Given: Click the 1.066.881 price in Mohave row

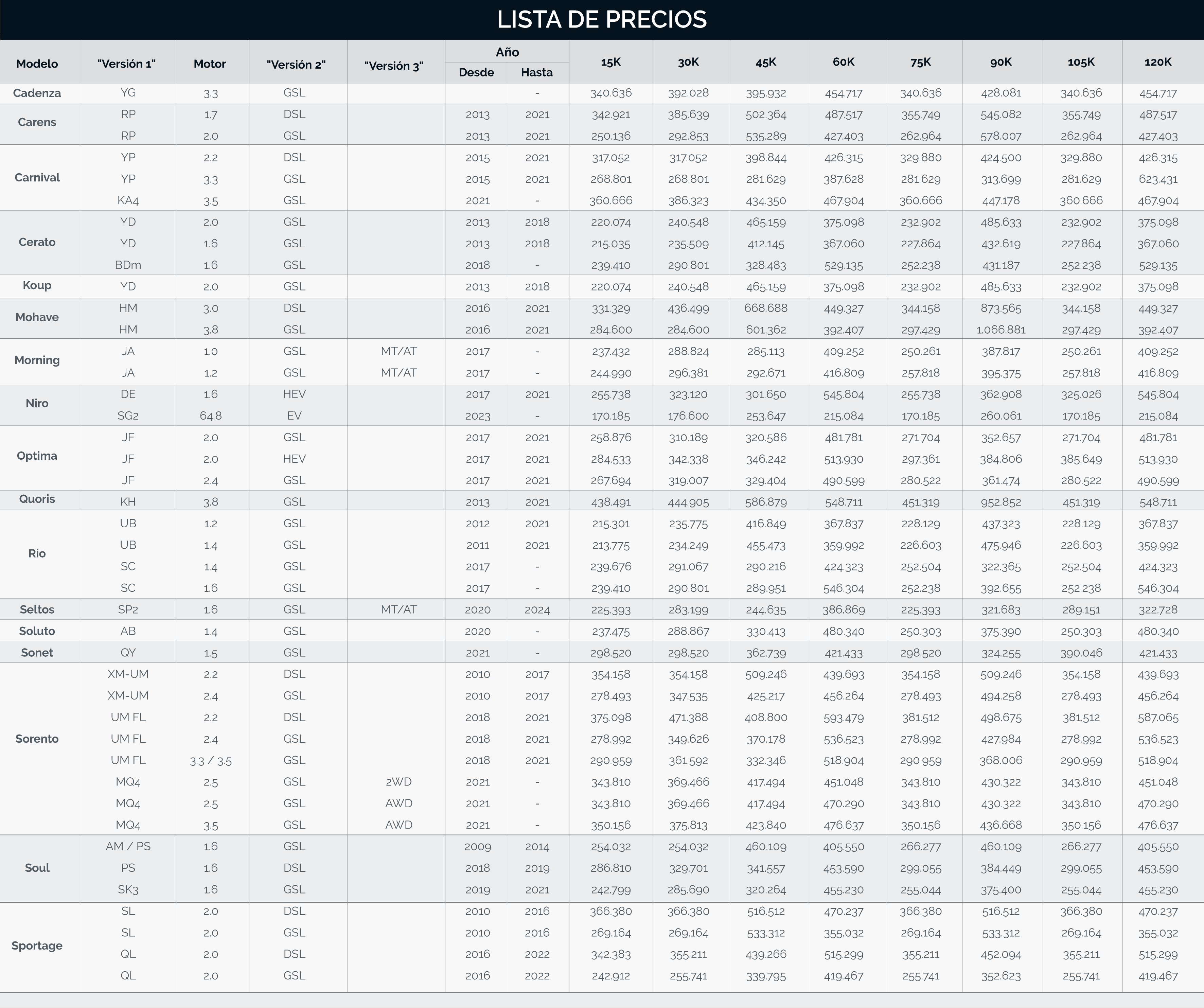Looking at the screenshot, I should click(x=1001, y=330).
